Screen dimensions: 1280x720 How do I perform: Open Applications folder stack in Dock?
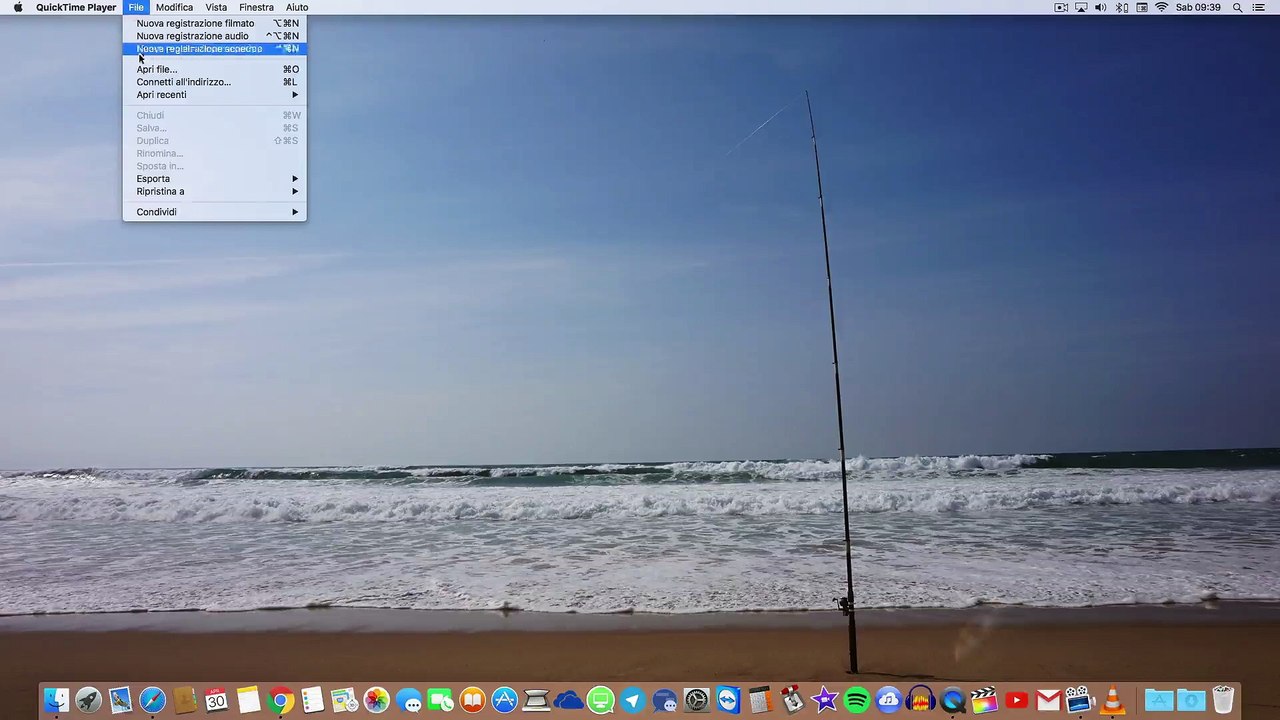(x=1159, y=701)
